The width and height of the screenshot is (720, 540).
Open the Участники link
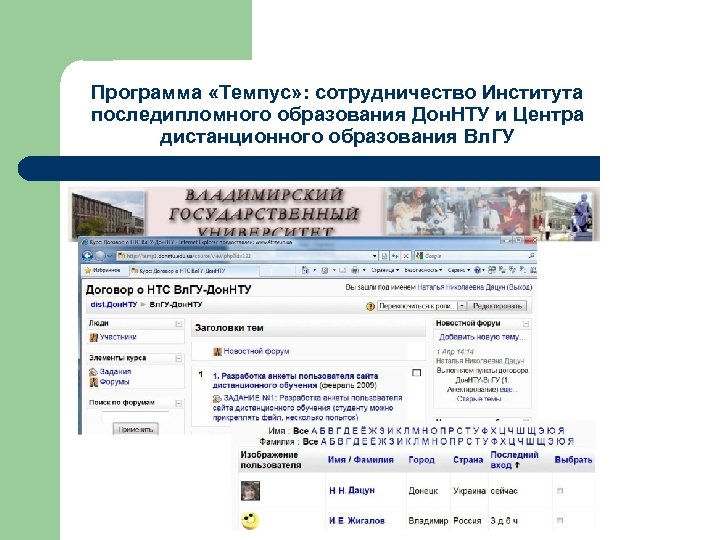coord(118,337)
